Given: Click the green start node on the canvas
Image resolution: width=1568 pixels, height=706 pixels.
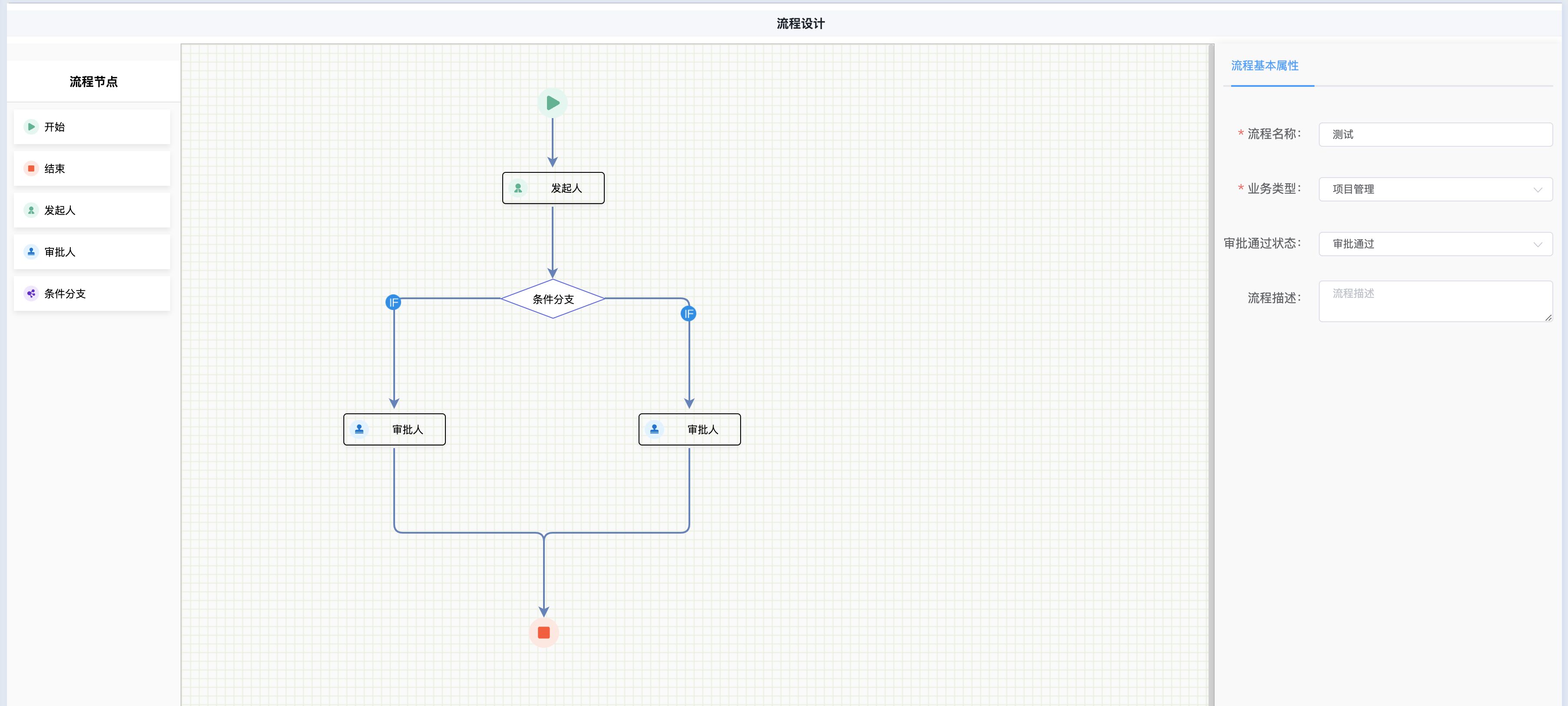Looking at the screenshot, I should pyautogui.click(x=552, y=103).
